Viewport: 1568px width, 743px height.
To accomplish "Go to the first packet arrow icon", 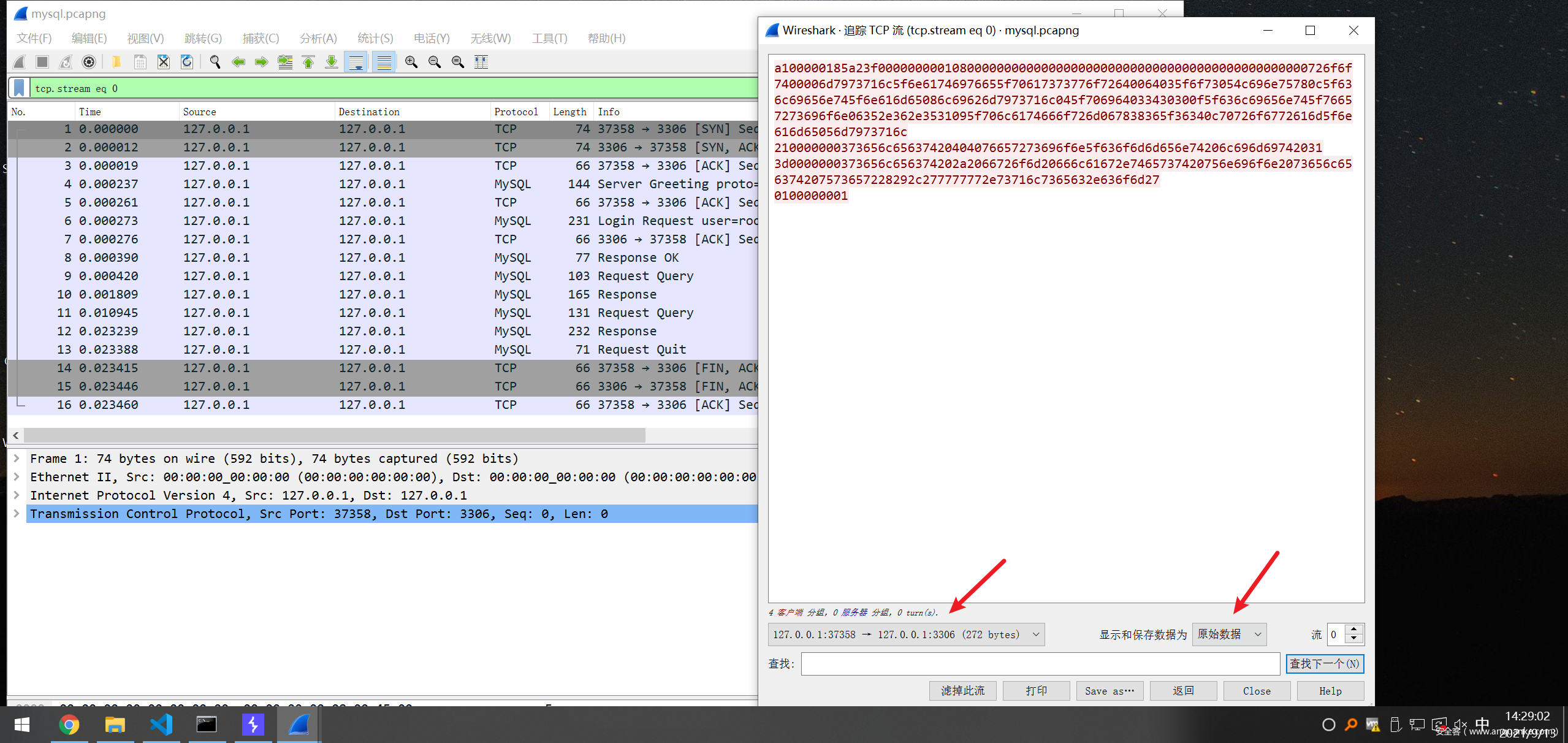I will pyautogui.click(x=308, y=62).
